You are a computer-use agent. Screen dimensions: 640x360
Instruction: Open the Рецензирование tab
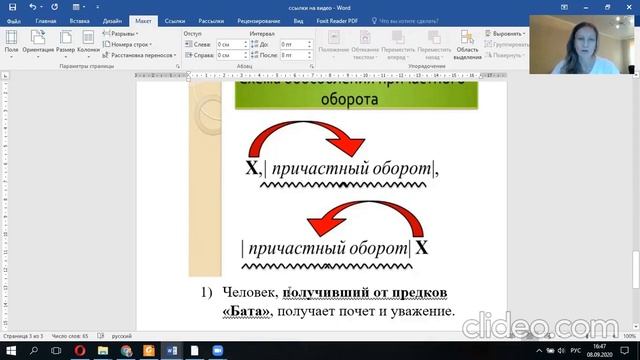click(x=258, y=21)
